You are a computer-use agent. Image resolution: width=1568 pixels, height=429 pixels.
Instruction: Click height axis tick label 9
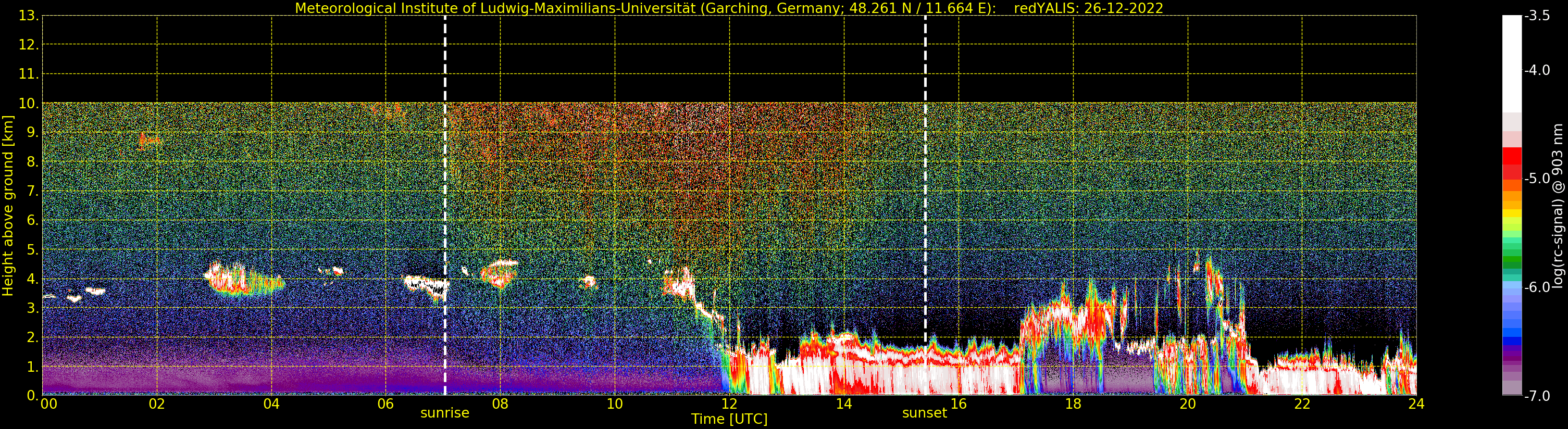32,133
